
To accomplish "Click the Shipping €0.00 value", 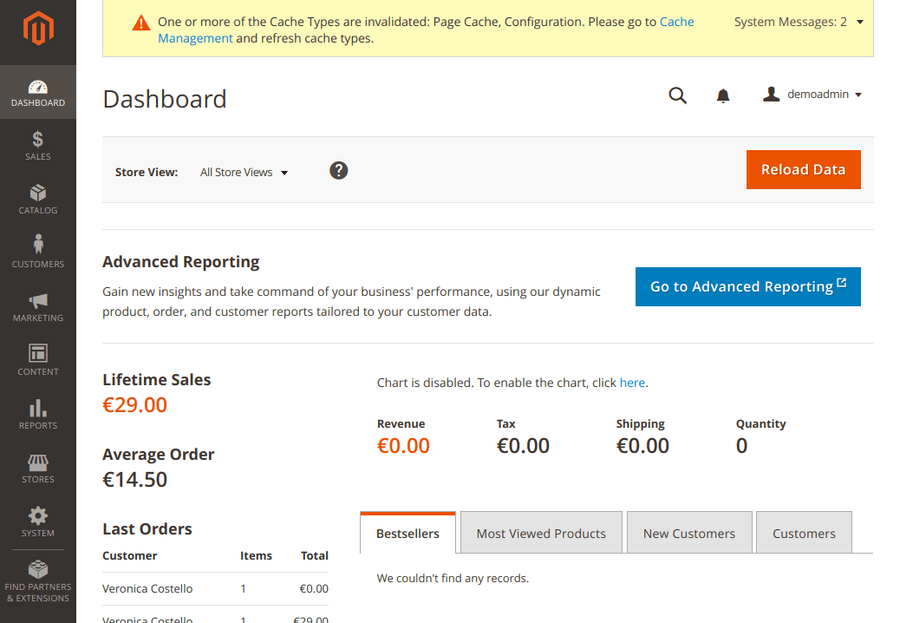I will pos(642,446).
